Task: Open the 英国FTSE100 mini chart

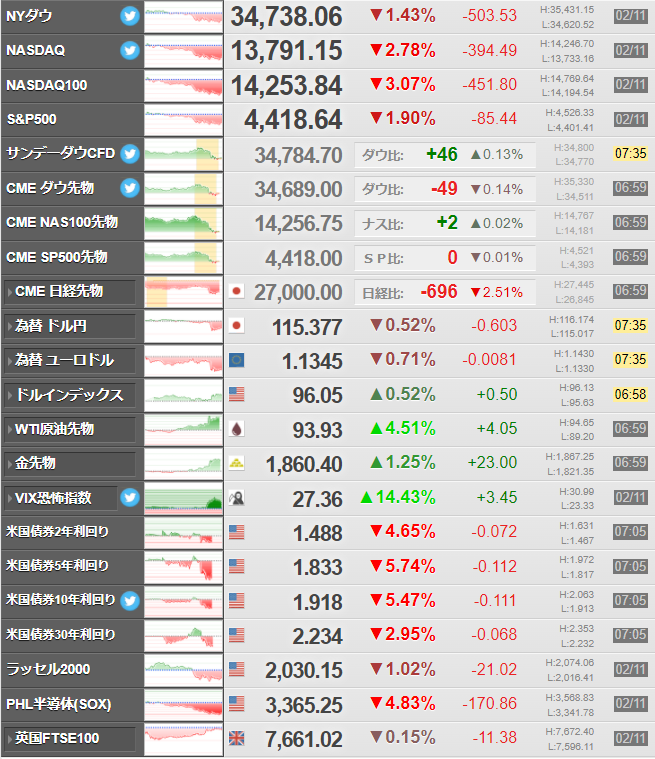Action: pyautogui.click(x=183, y=739)
